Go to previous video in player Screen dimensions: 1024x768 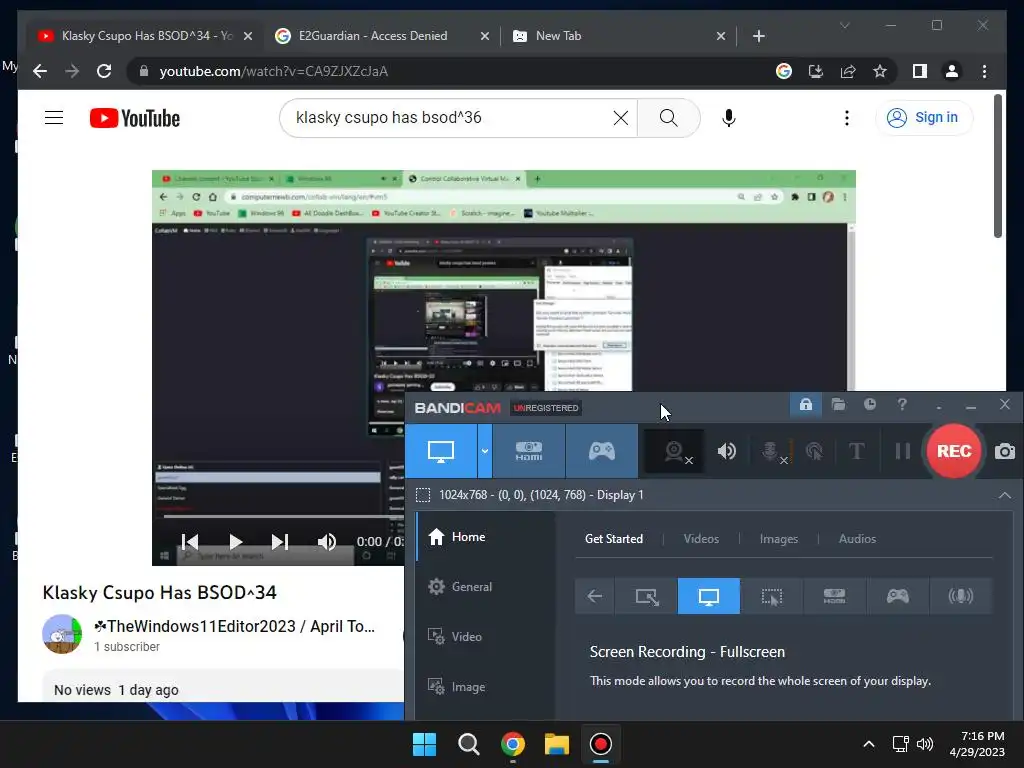tap(190, 541)
